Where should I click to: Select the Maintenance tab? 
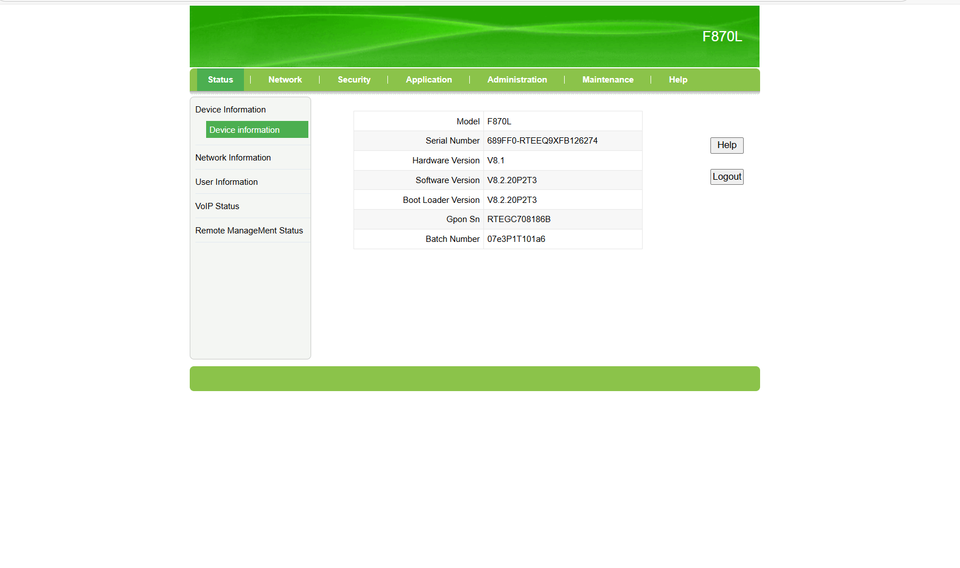point(607,80)
